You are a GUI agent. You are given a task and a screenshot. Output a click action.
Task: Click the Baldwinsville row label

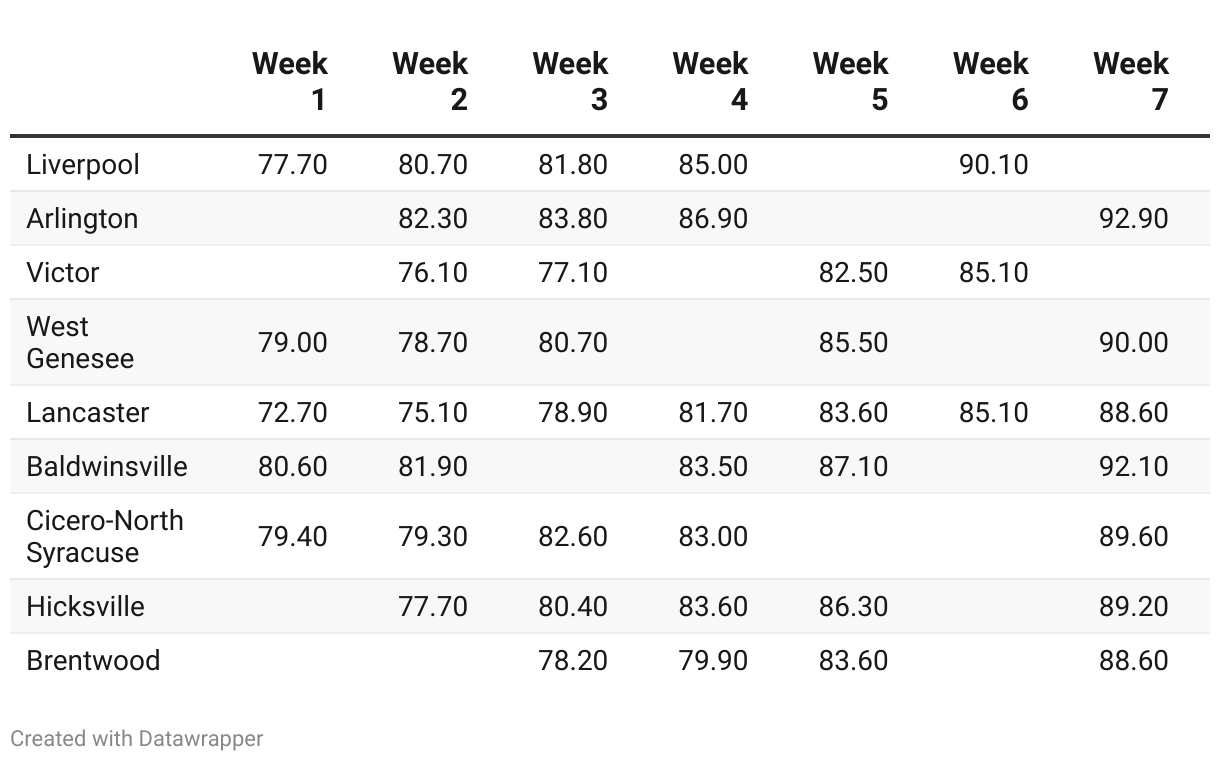[107, 467]
